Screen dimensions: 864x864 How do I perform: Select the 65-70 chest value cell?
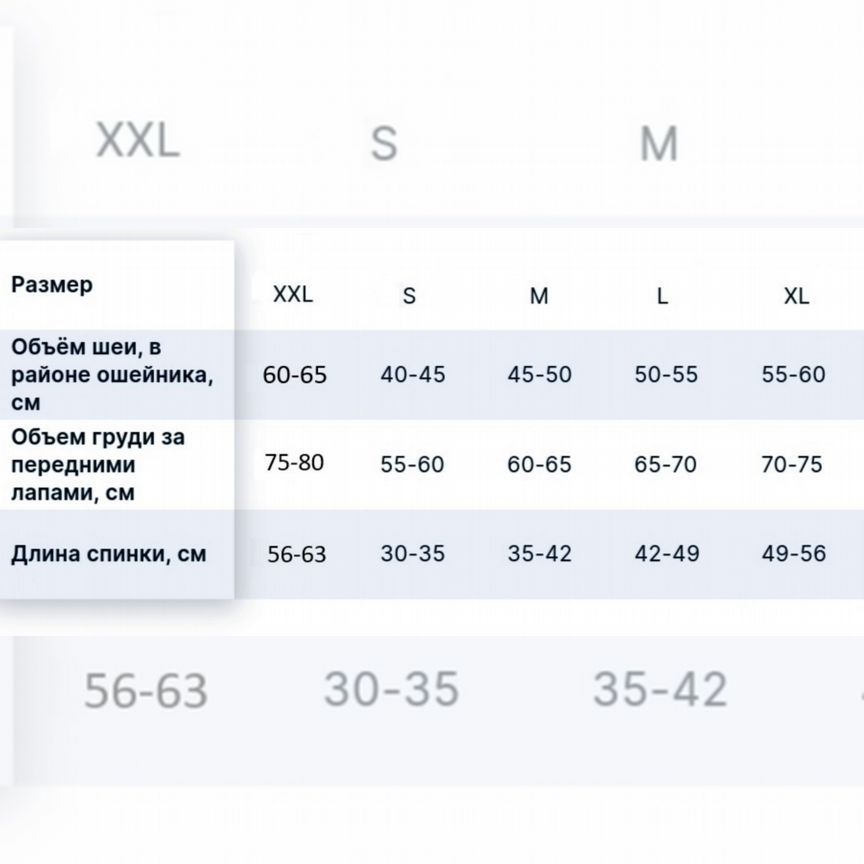pyautogui.click(x=666, y=465)
